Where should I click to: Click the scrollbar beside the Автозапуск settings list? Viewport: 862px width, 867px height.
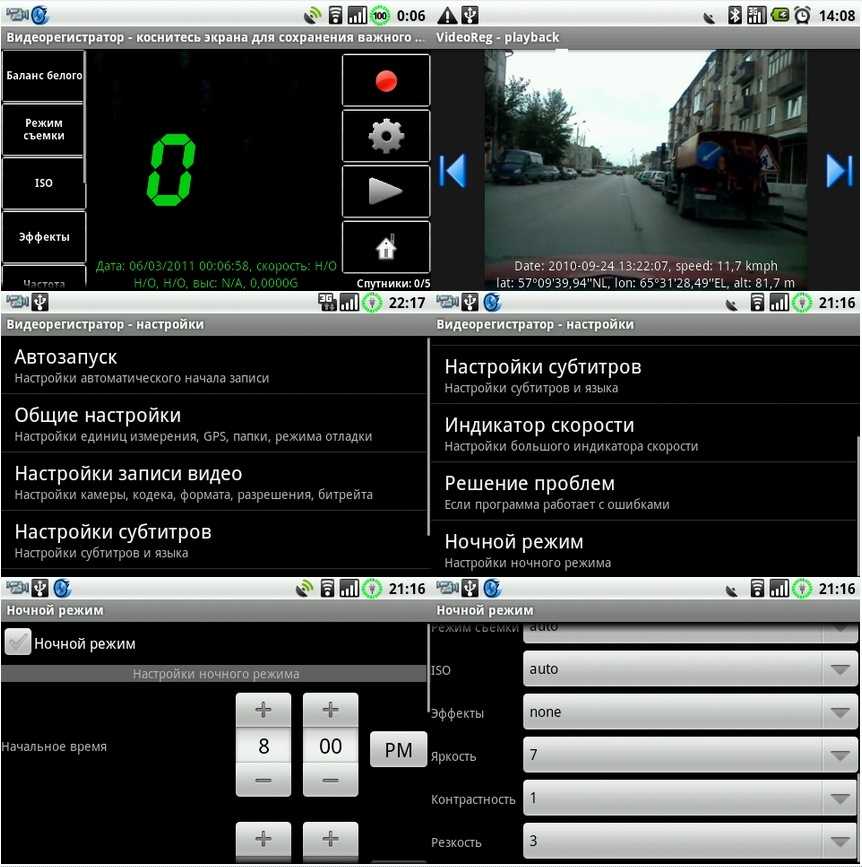point(429,437)
